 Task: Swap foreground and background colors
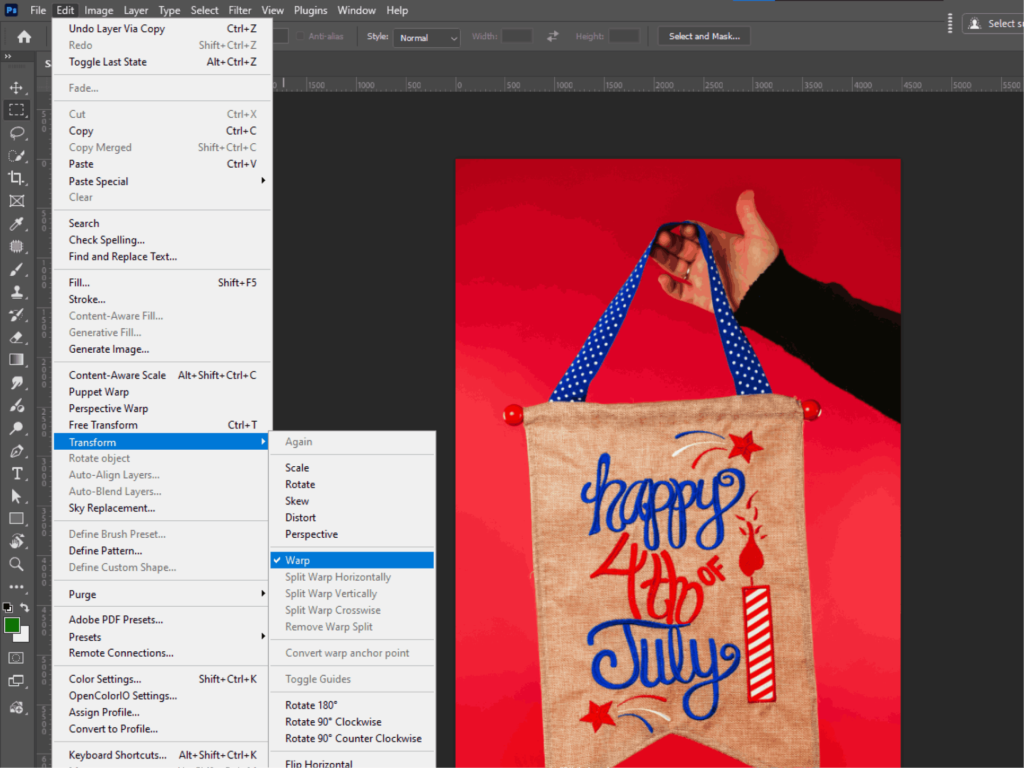pyautogui.click(x=25, y=607)
